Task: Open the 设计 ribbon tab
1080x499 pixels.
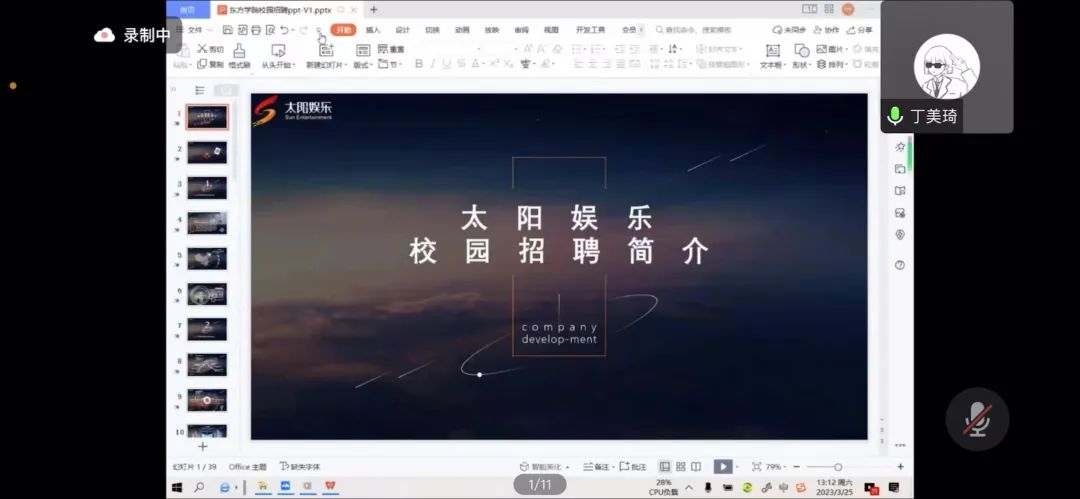Action: tap(402, 30)
